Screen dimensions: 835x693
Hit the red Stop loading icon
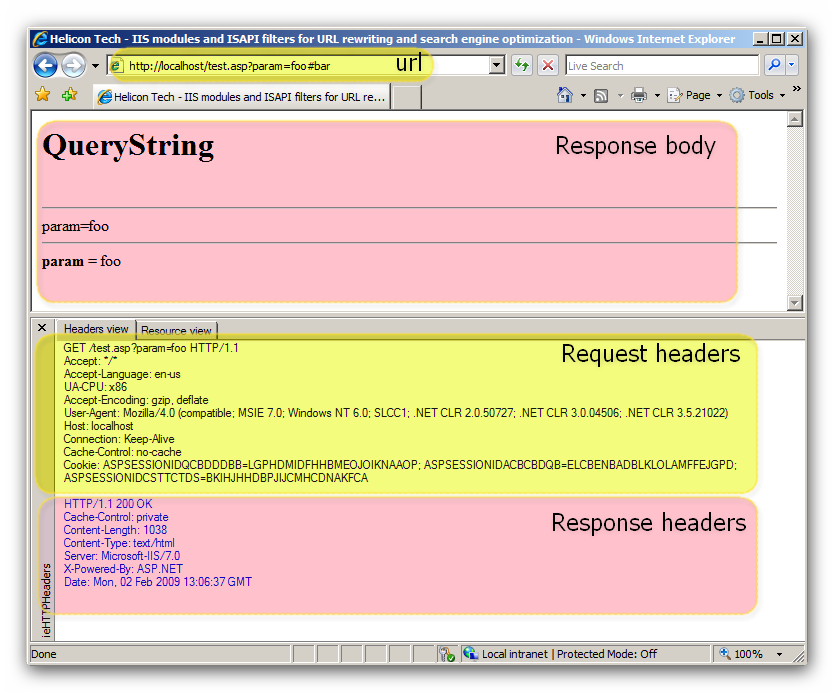548,66
